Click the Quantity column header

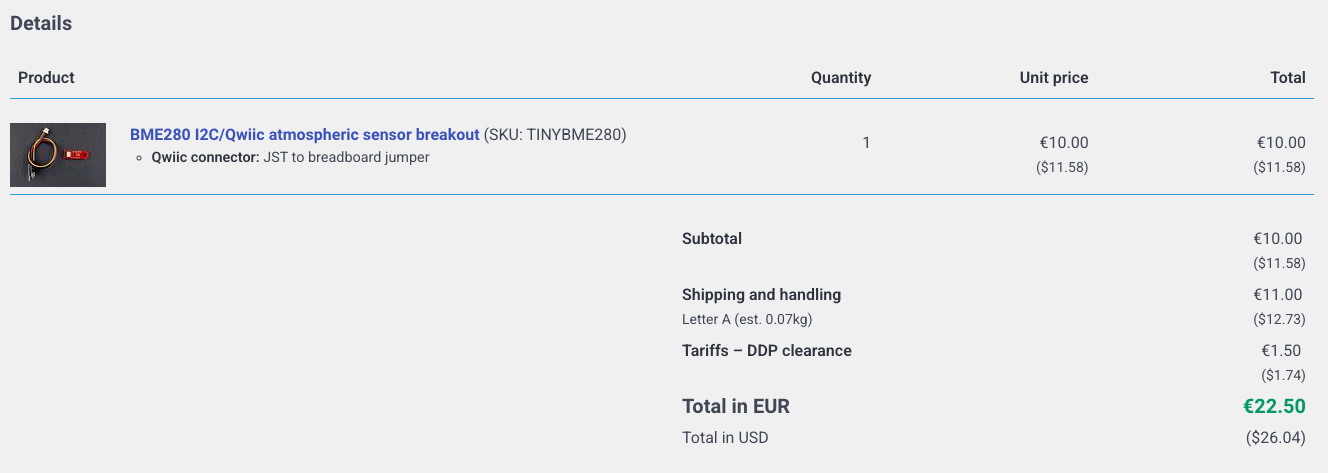coord(840,78)
